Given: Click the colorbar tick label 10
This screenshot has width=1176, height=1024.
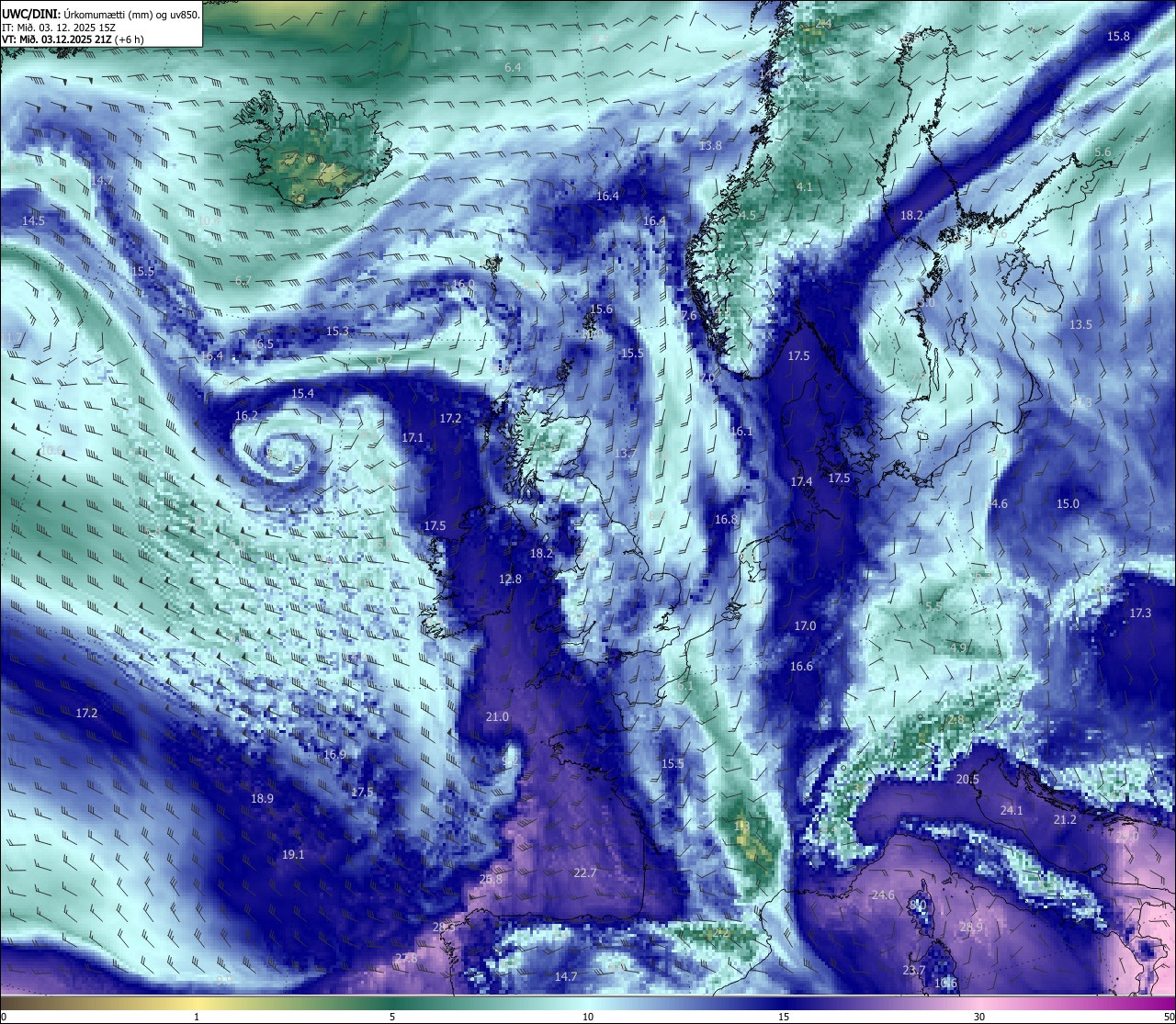Looking at the screenshot, I should pyautogui.click(x=588, y=1017).
